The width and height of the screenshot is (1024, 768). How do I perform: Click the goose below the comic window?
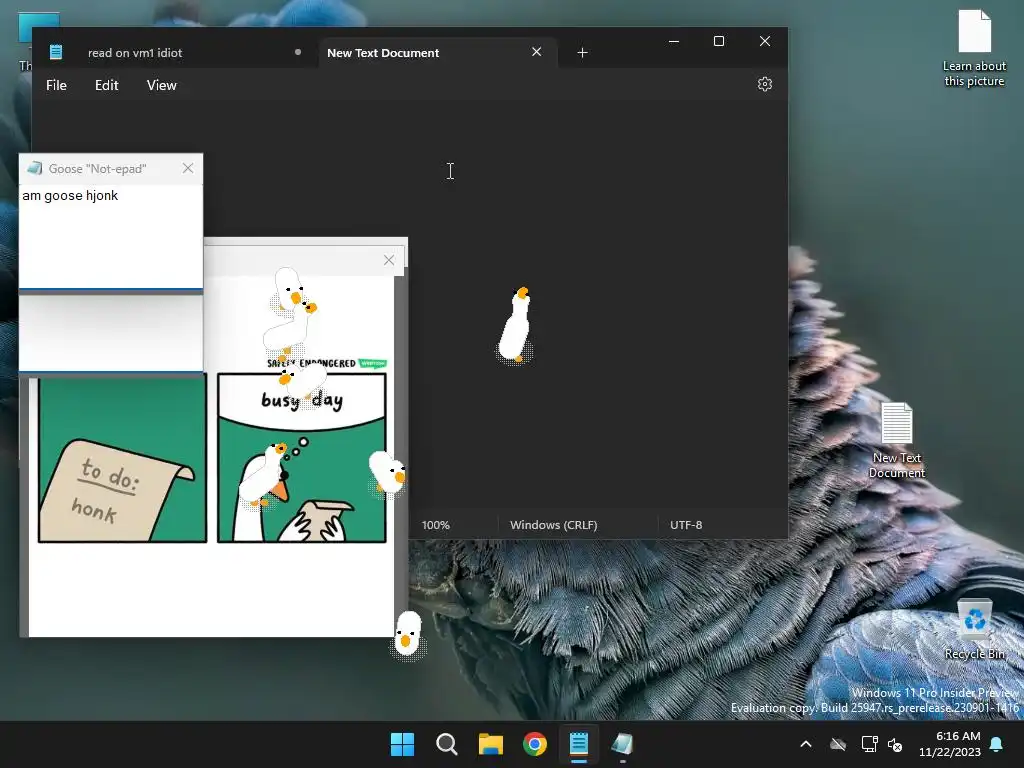pyautogui.click(x=408, y=635)
